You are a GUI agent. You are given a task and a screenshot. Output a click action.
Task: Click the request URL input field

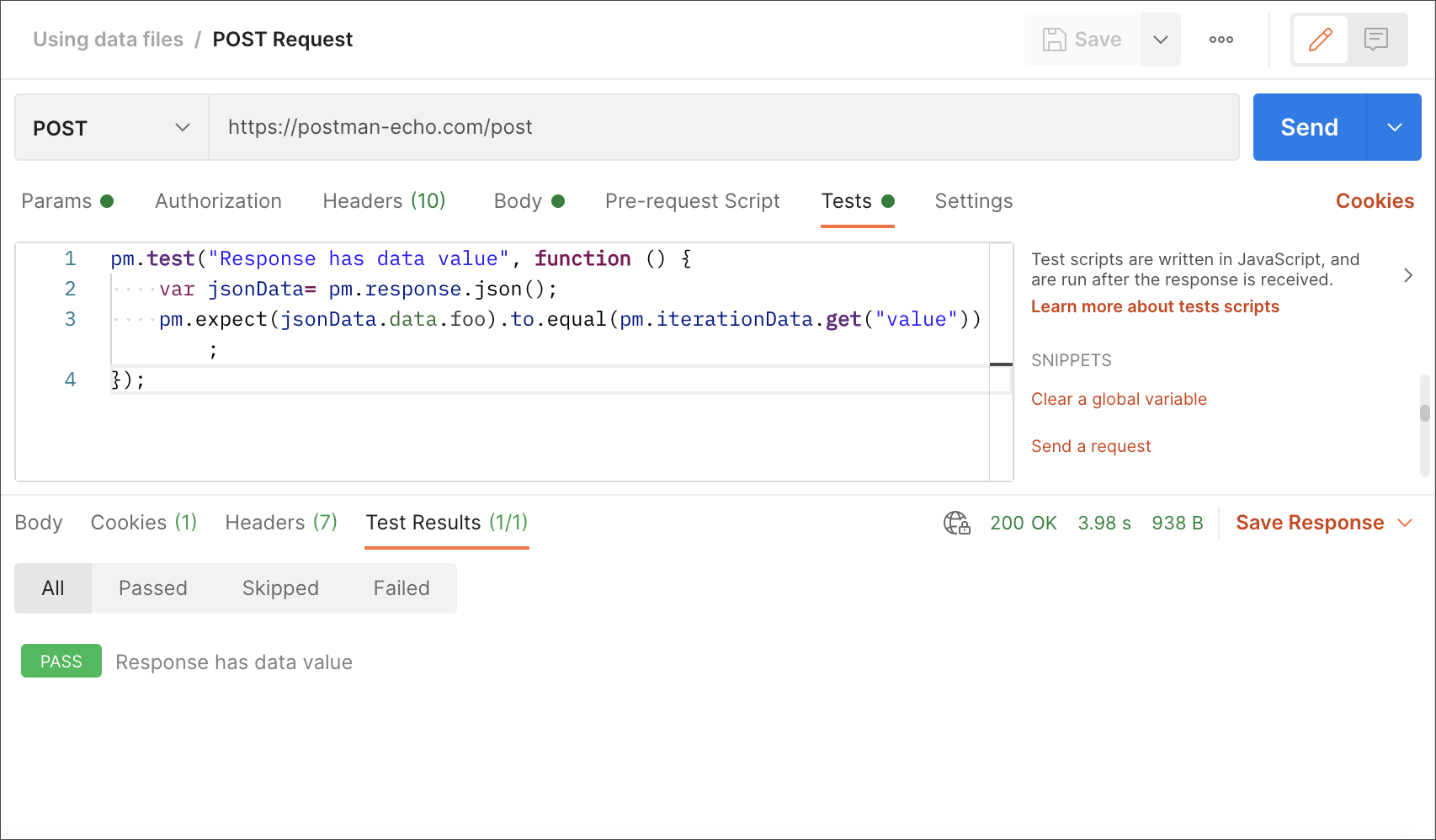pyautogui.click(x=724, y=127)
